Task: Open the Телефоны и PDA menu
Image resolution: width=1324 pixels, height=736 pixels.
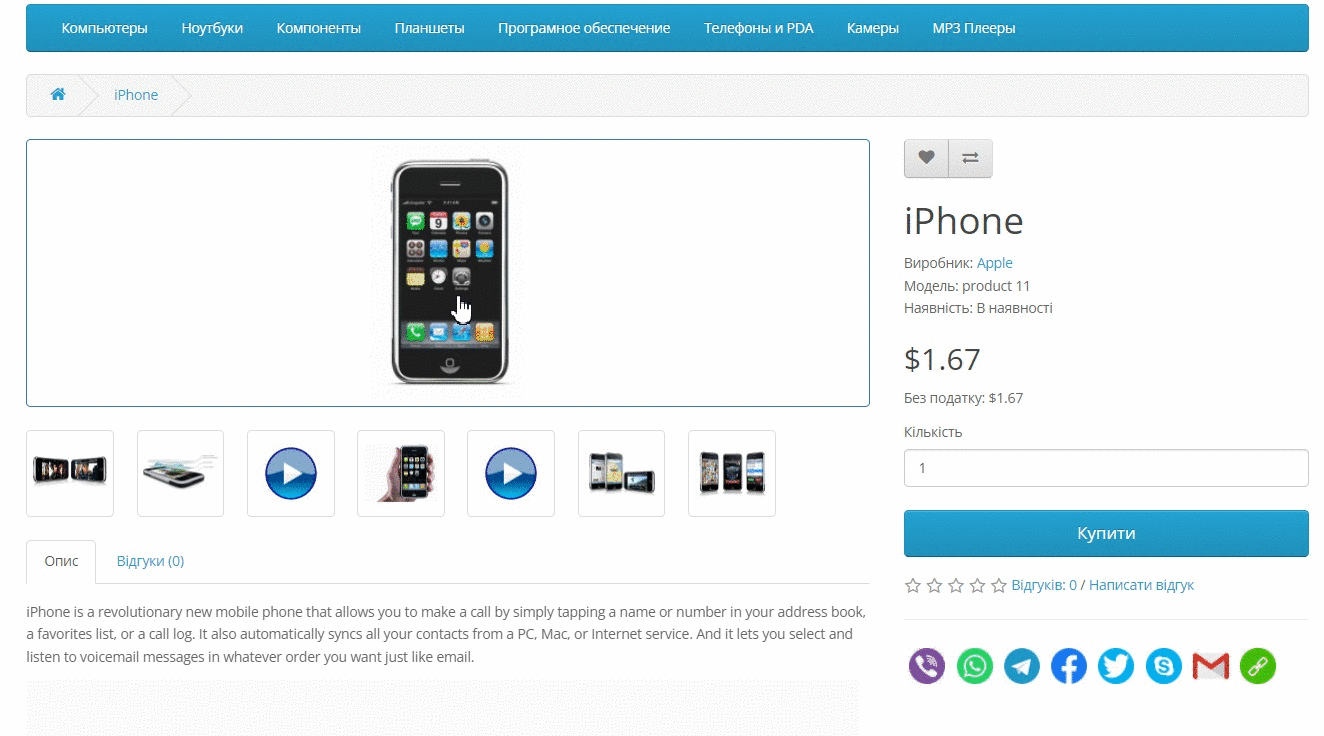Action: [x=759, y=28]
